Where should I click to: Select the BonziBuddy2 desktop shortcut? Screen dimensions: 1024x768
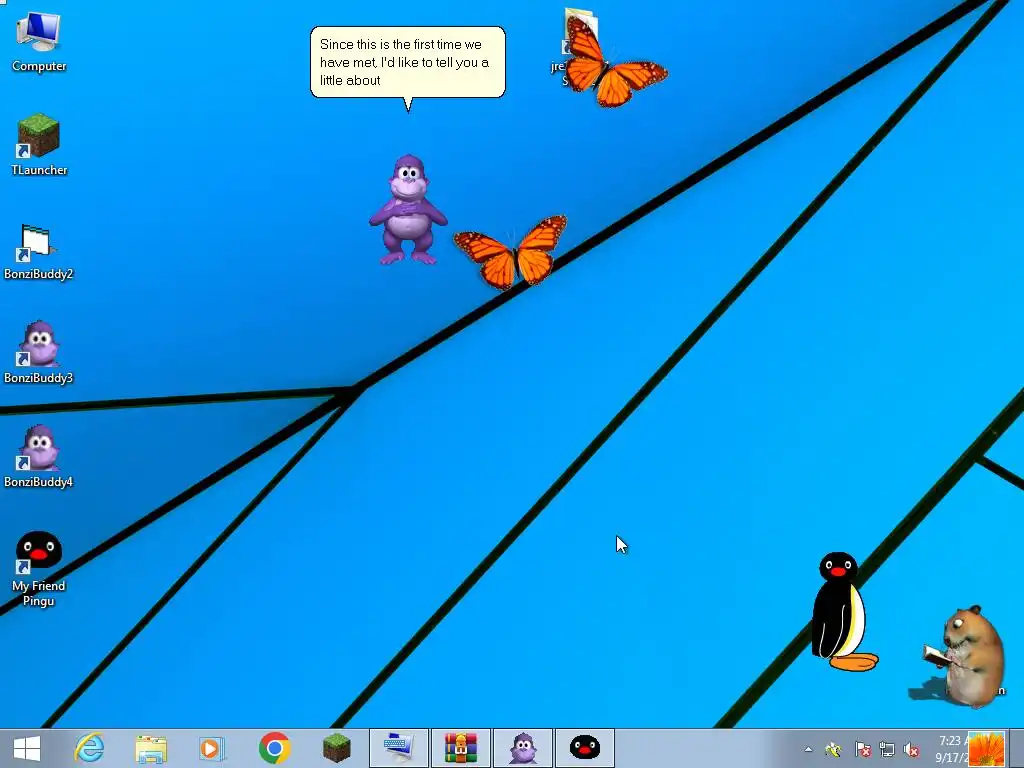39,251
